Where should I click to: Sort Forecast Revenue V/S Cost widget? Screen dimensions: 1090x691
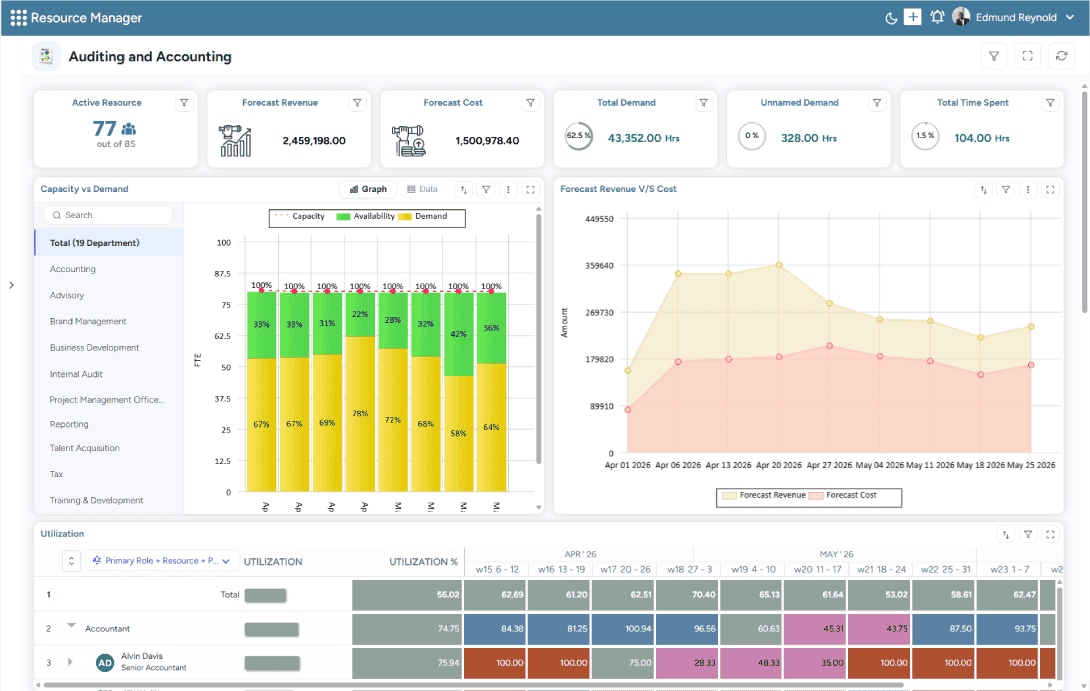[x=984, y=189]
